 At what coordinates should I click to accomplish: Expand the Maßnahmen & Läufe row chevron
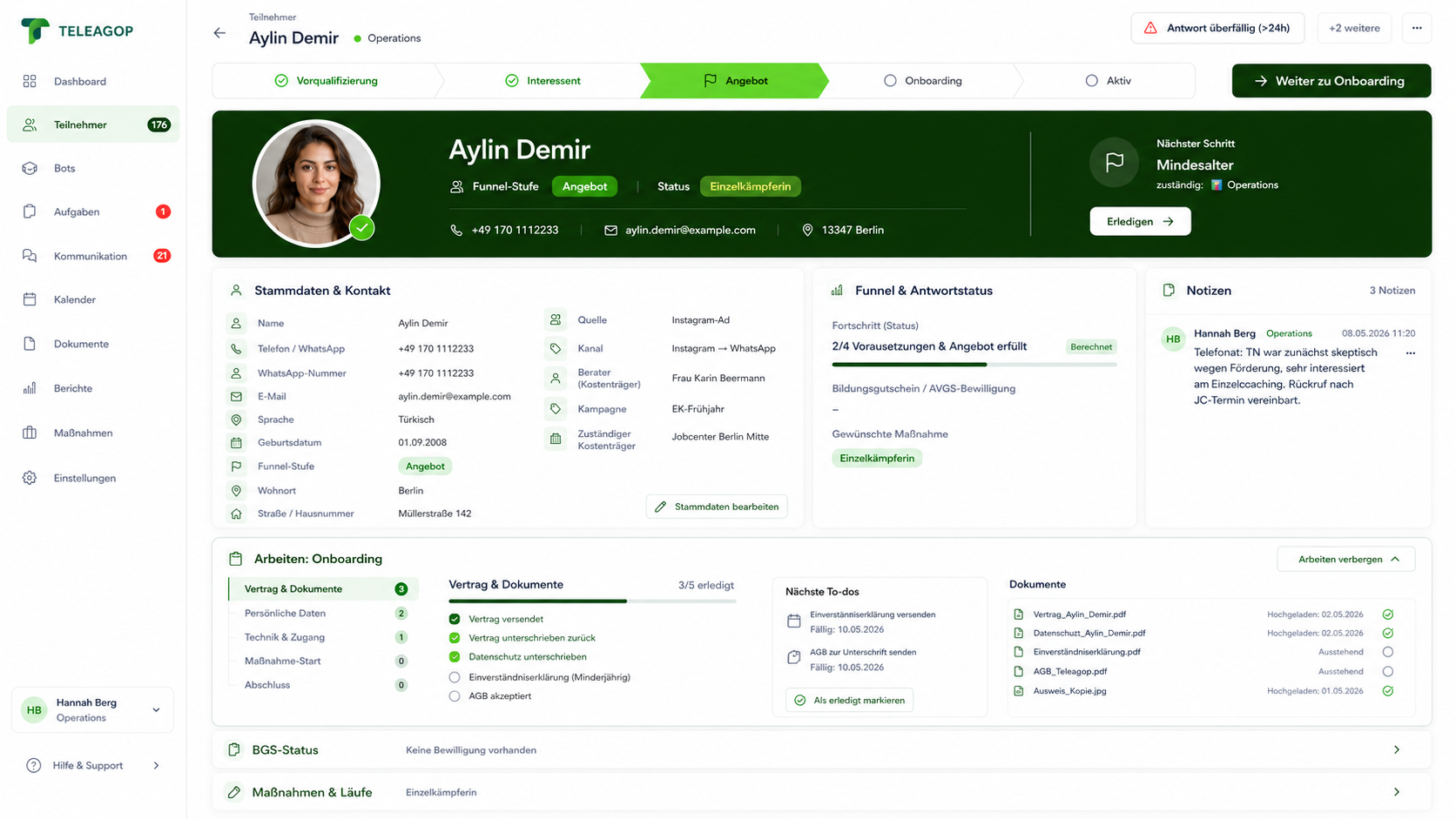coord(1397,792)
